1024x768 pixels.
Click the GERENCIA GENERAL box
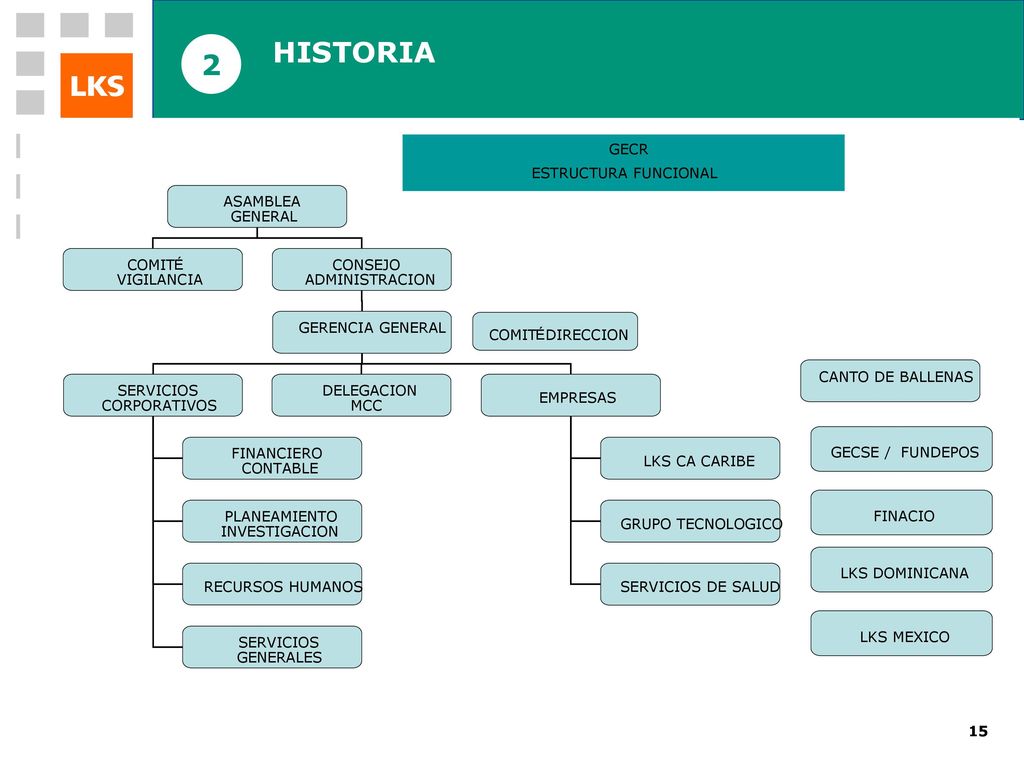[x=362, y=332]
